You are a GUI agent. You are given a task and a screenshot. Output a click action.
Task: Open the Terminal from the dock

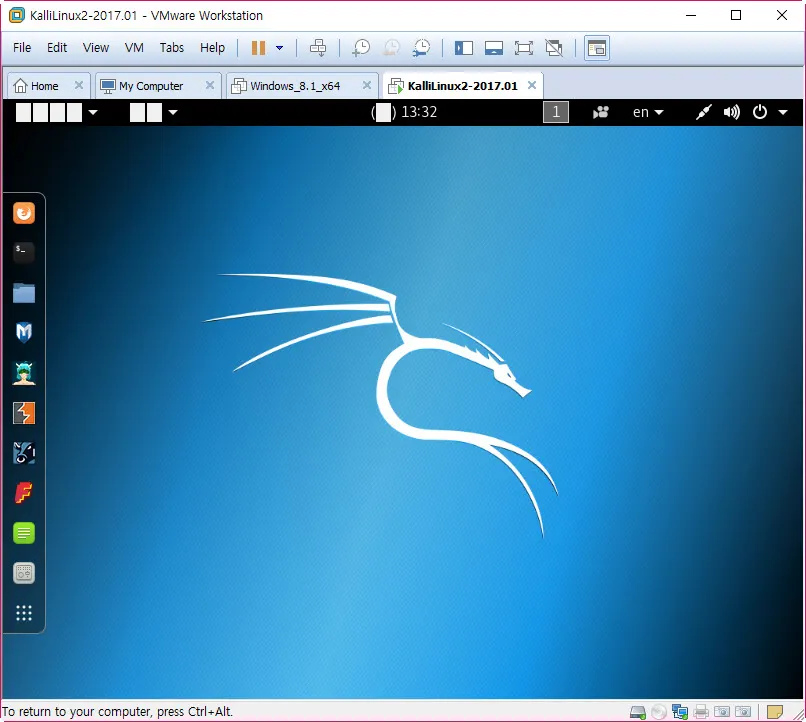click(x=24, y=253)
